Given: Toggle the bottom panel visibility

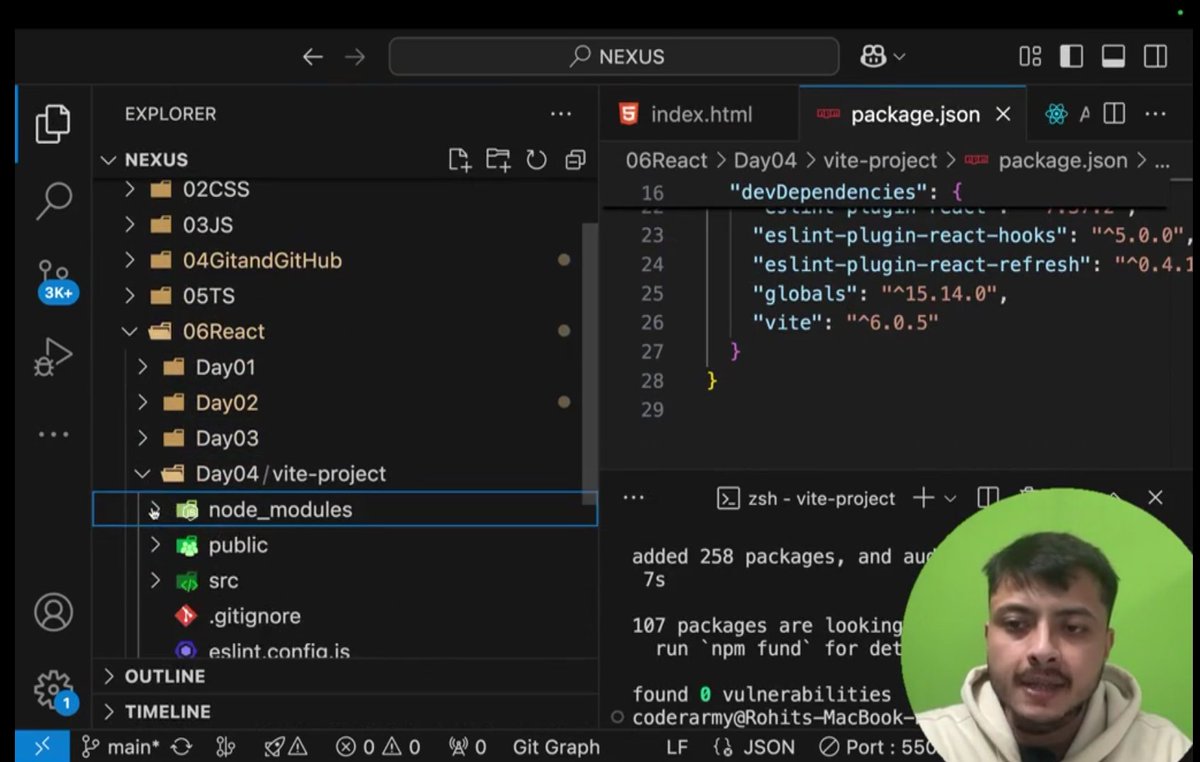Looking at the screenshot, I should point(1113,57).
